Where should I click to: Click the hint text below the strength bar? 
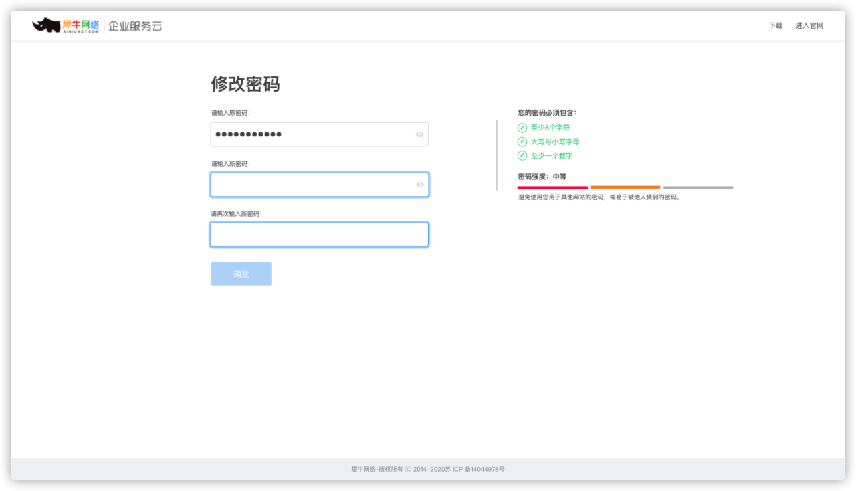599,197
